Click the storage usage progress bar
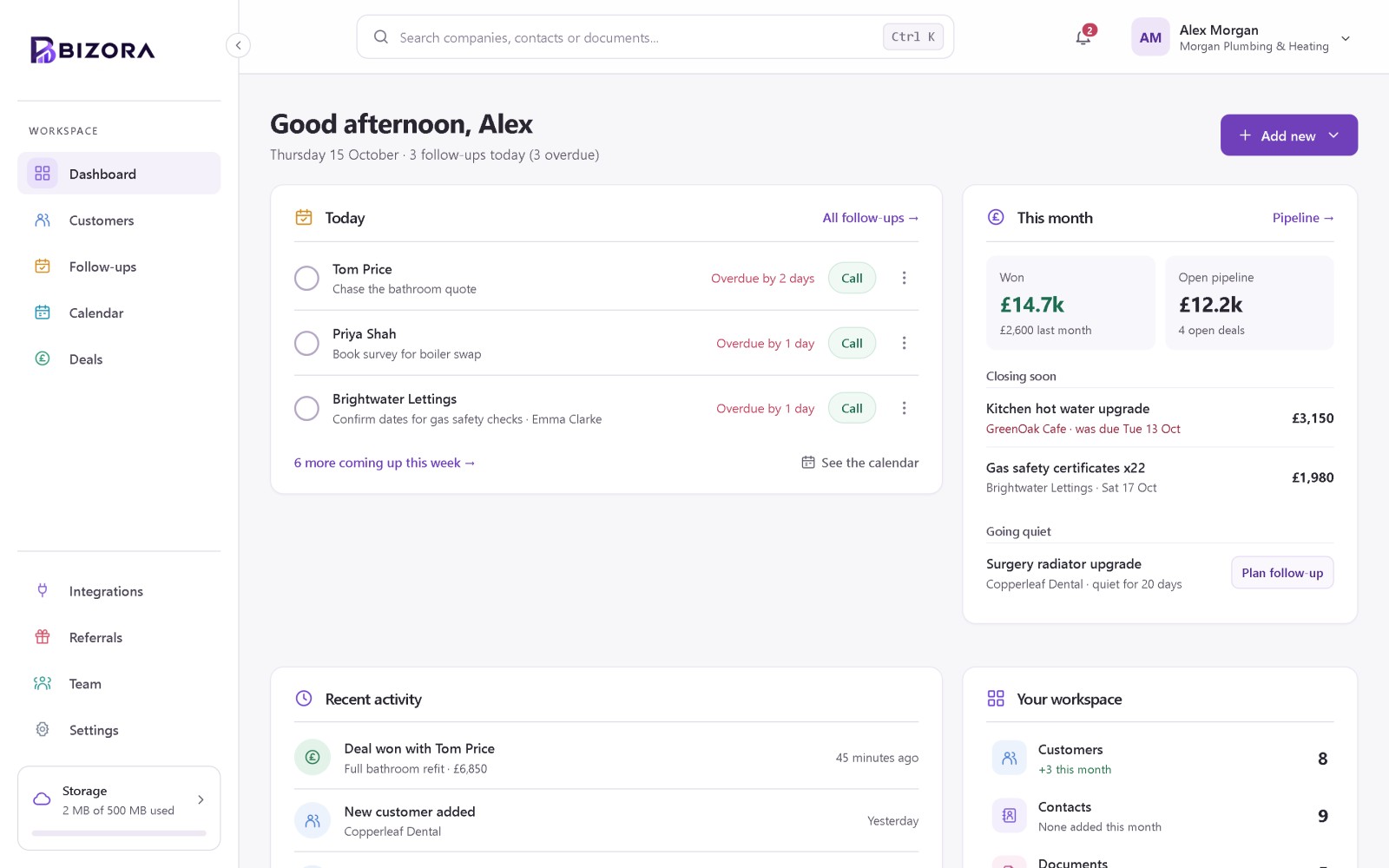This screenshot has height=868, width=1389. pos(119,833)
